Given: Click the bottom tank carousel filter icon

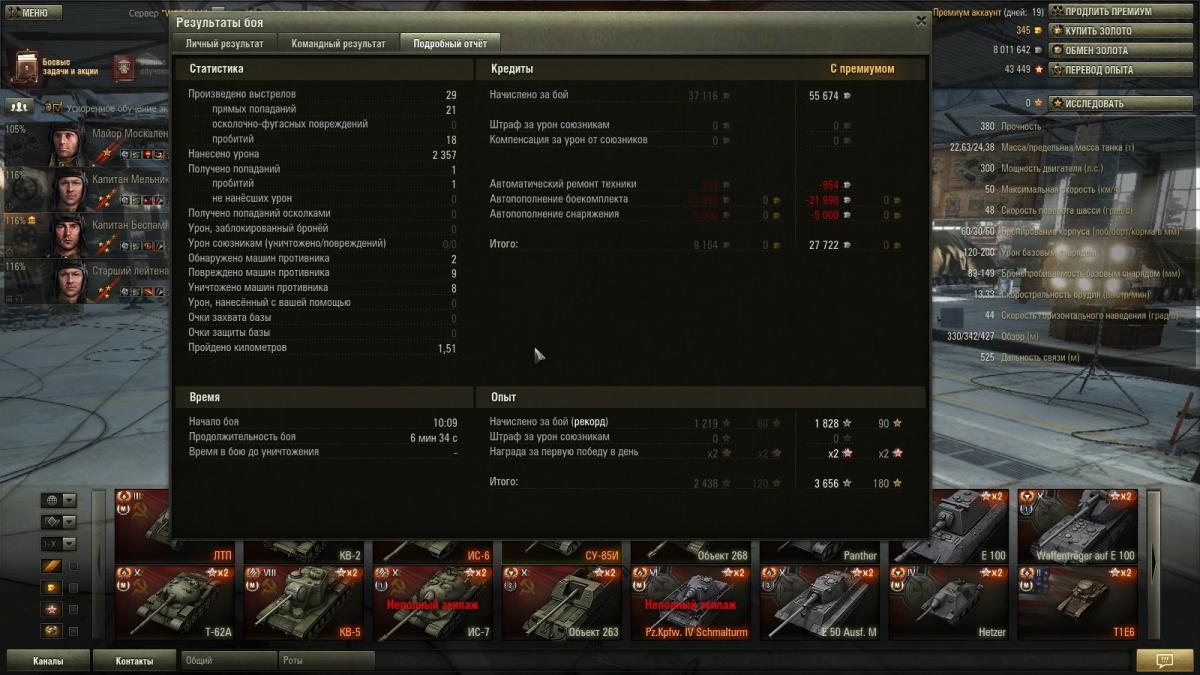Looking at the screenshot, I should [51, 631].
